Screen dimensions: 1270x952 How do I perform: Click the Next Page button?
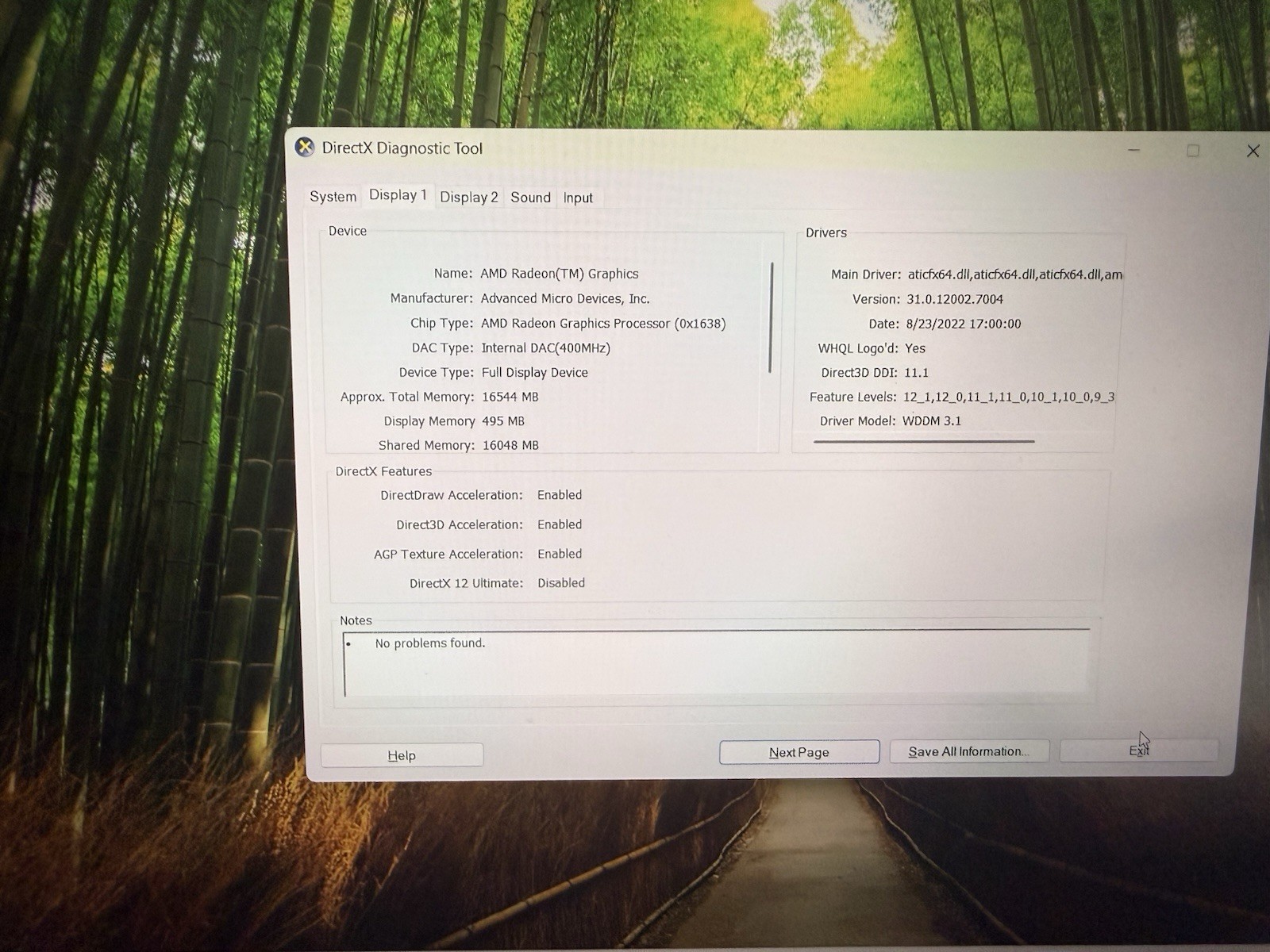coord(799,752)
